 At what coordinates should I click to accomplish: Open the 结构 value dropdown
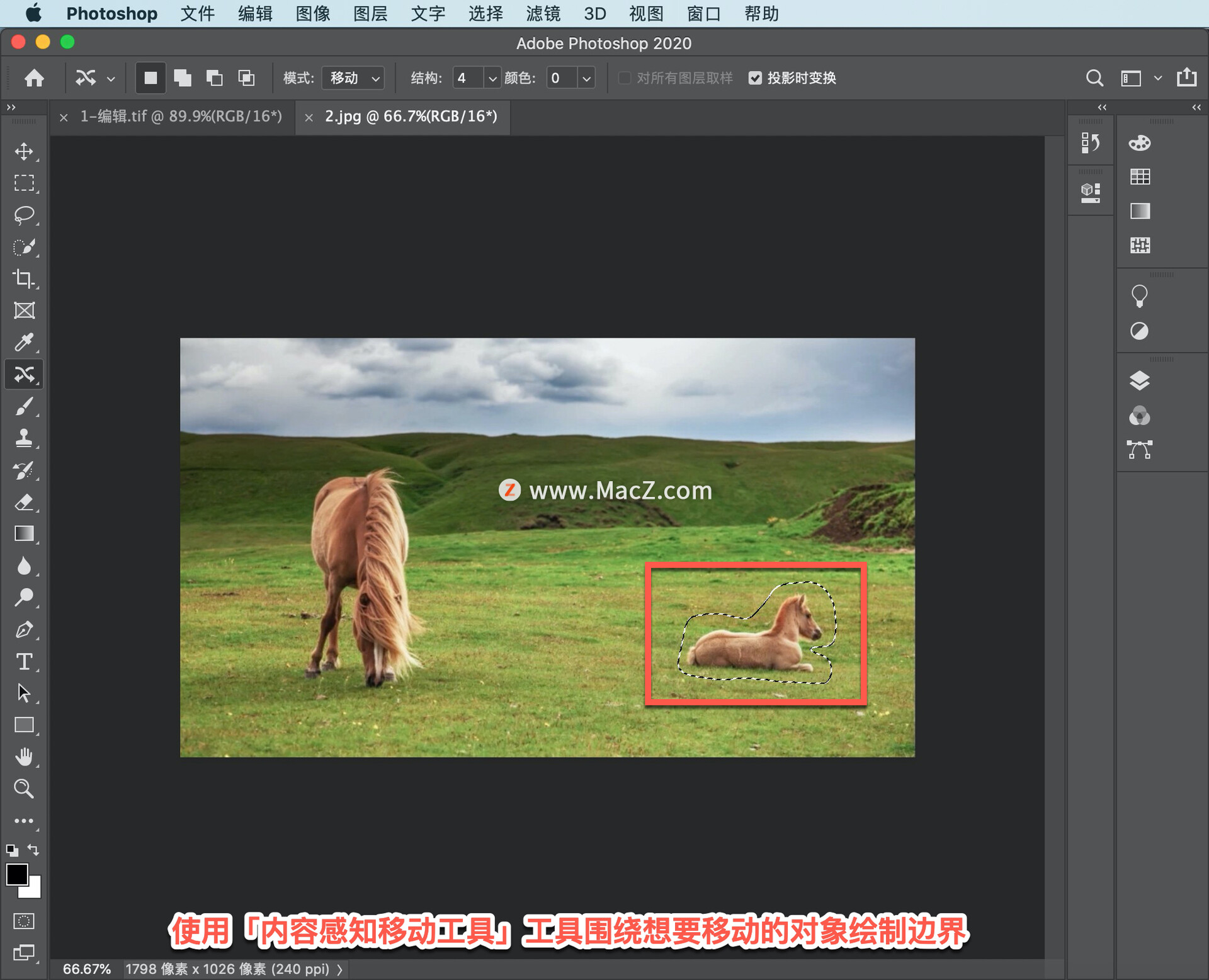[x=492, y=78]
